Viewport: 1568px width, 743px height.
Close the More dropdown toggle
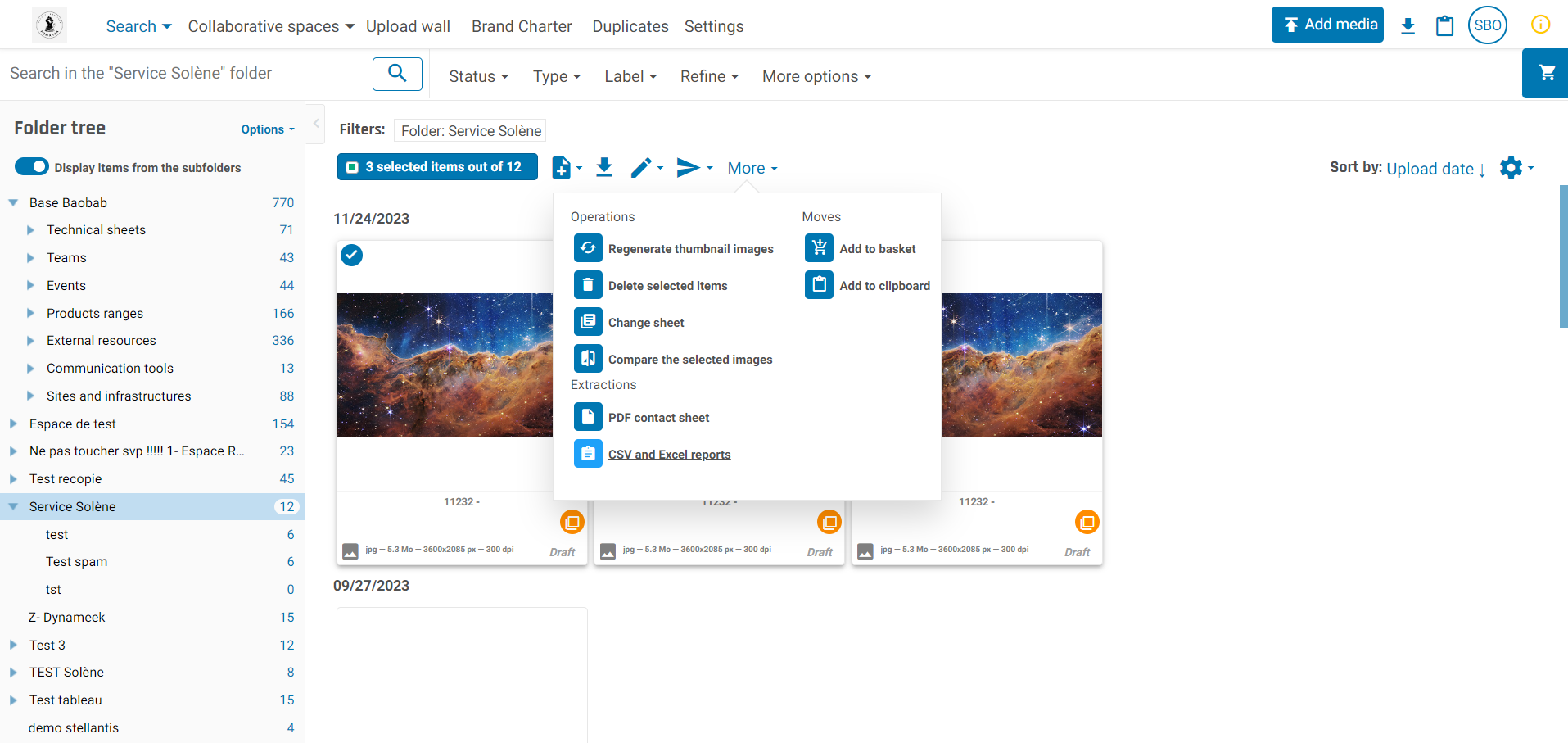click(752, 168)
